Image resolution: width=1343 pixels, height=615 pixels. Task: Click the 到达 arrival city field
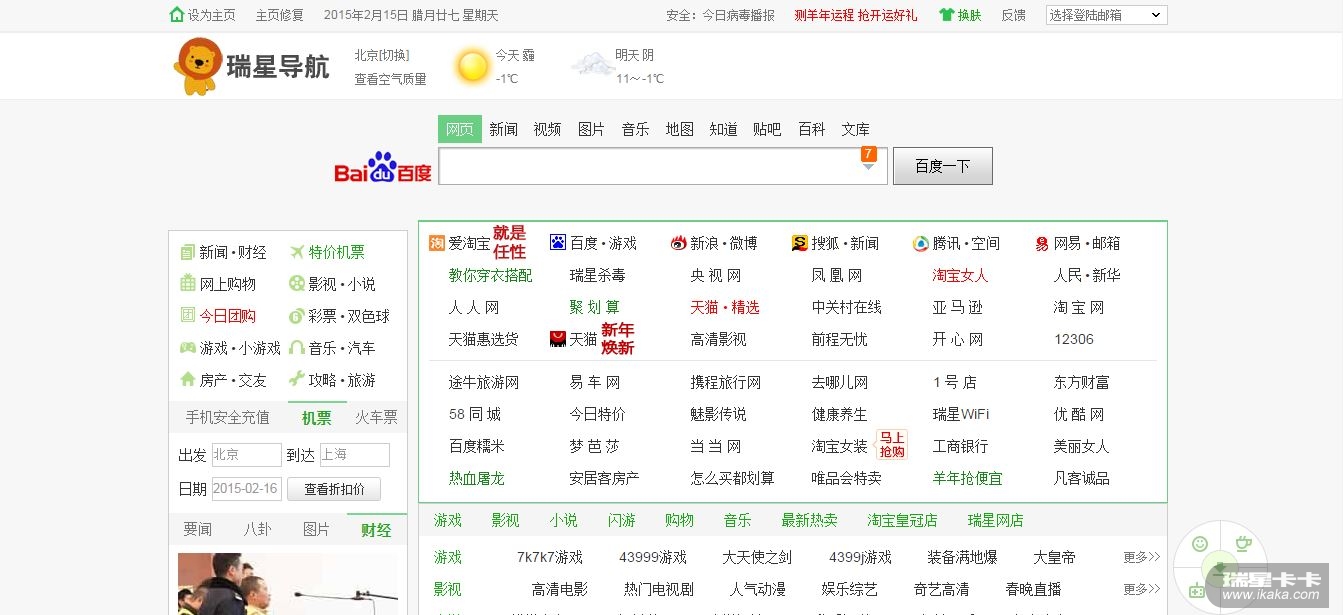click(x=354, y=455)
